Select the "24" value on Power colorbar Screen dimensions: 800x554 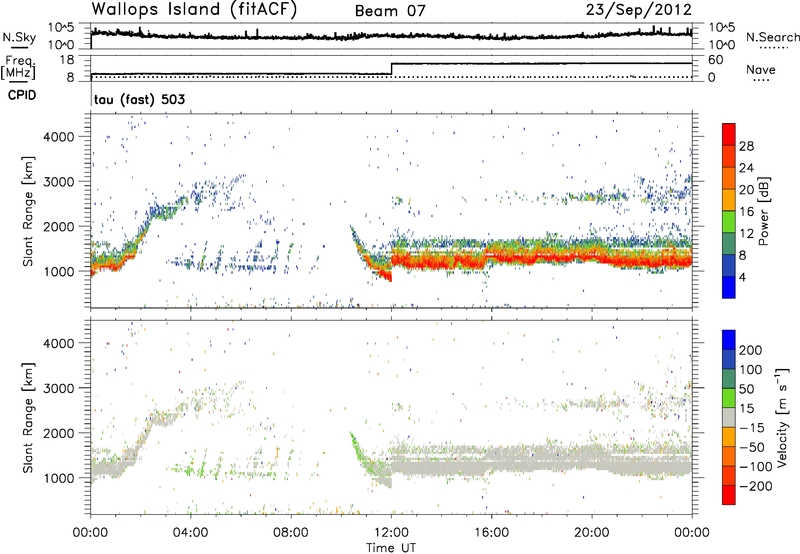click(746, 168)
